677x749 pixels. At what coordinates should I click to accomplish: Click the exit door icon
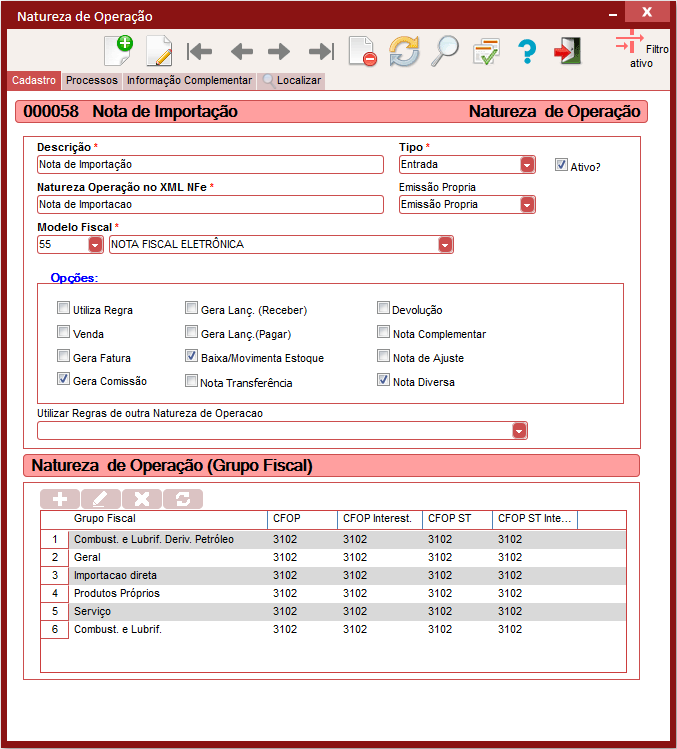pyautogui.click(x=568, y=51)
